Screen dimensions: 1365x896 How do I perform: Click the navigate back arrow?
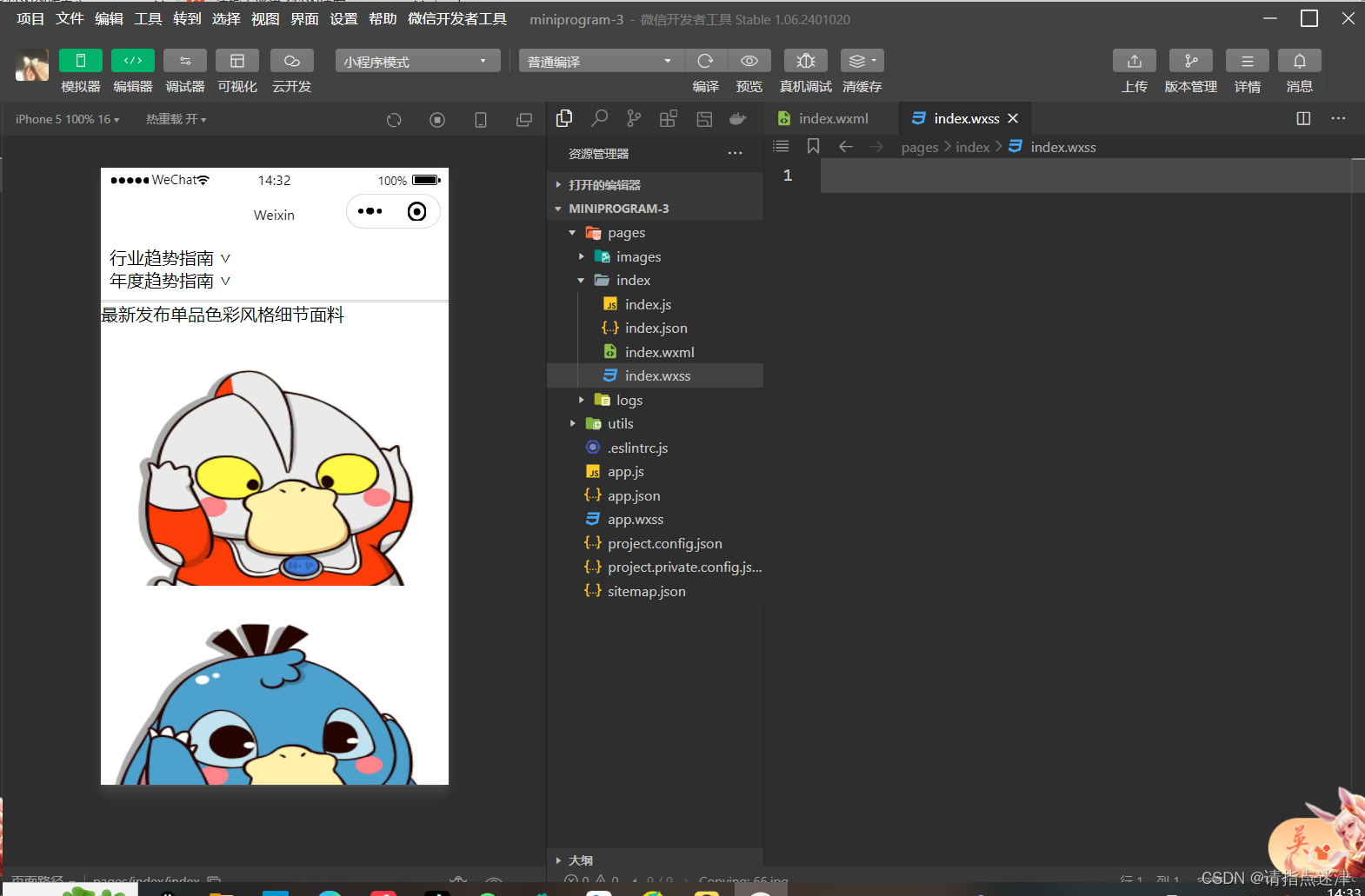tap(845, 146)
